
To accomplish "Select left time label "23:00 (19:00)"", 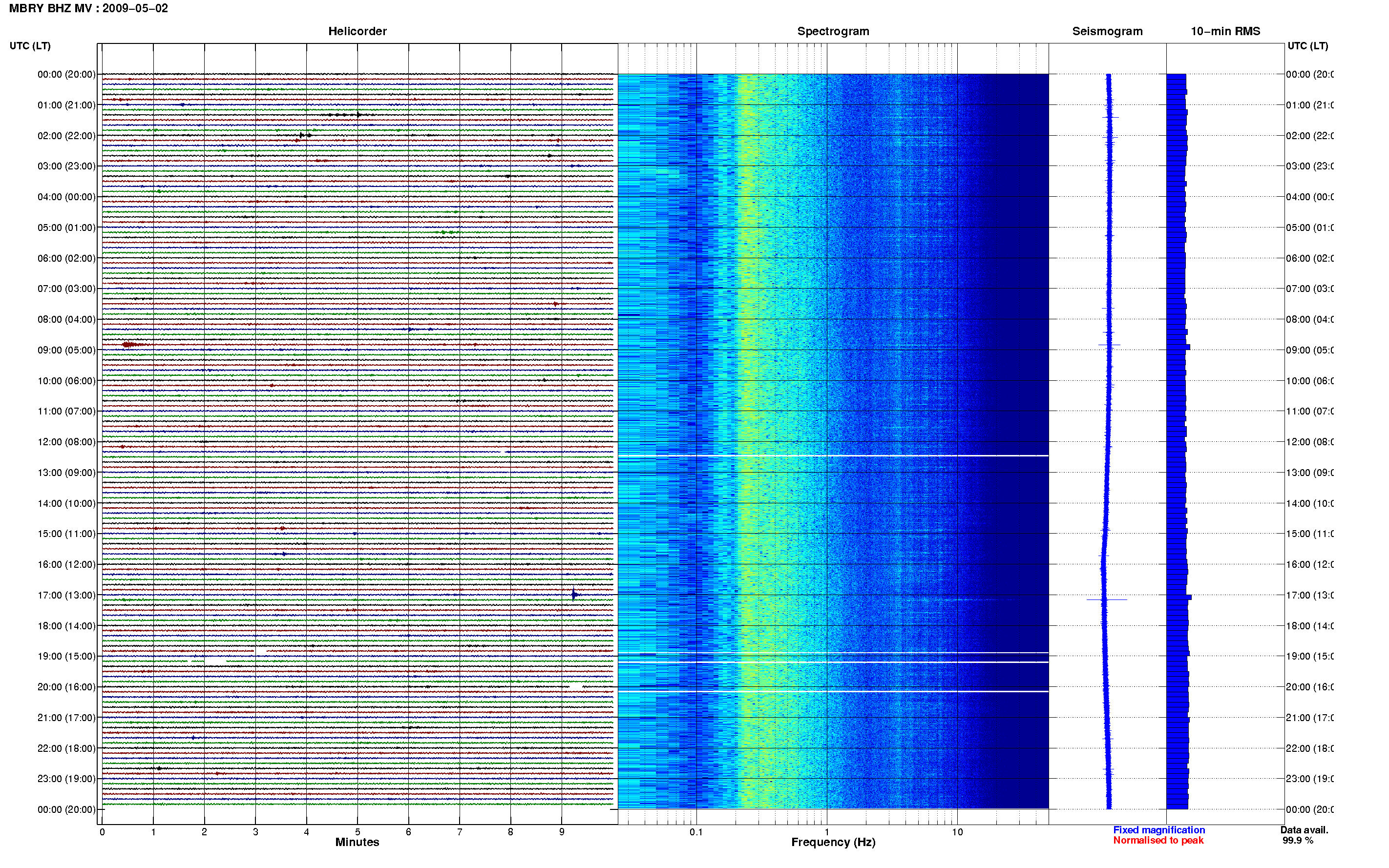I will coord(66,779).
